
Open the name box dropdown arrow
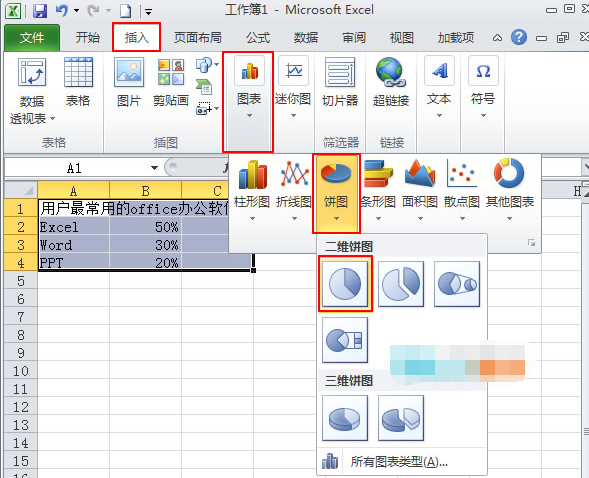tap(154, 168)
